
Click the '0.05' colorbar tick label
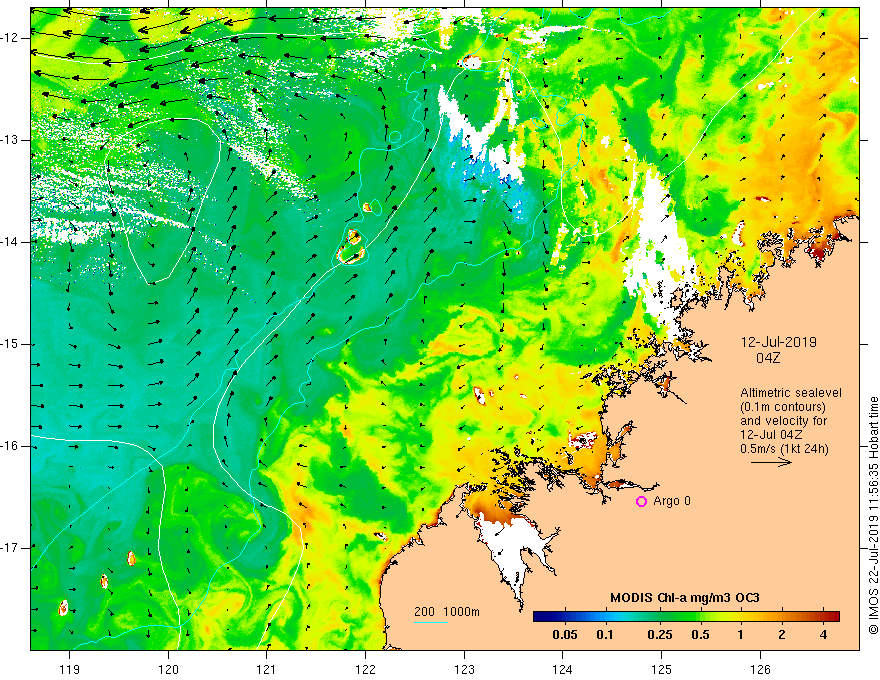pyautogui.click(x=565, y=635)
